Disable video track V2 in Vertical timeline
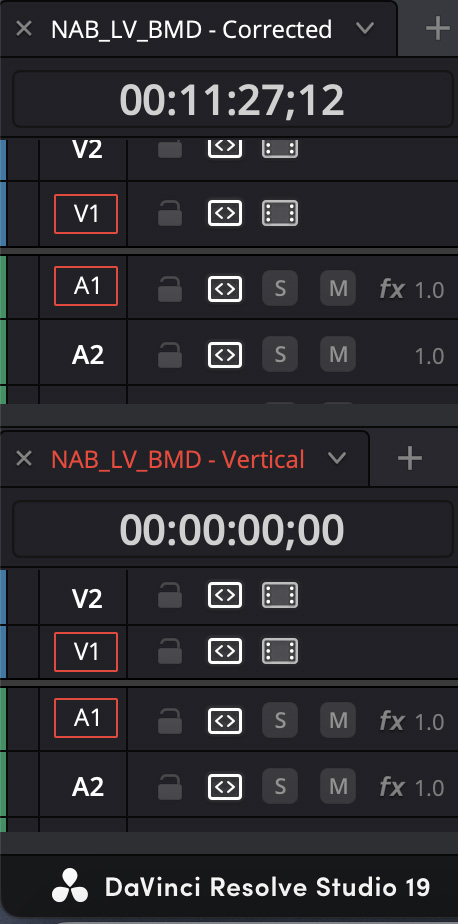Screen dimensions: 458x924 point(280,595)
